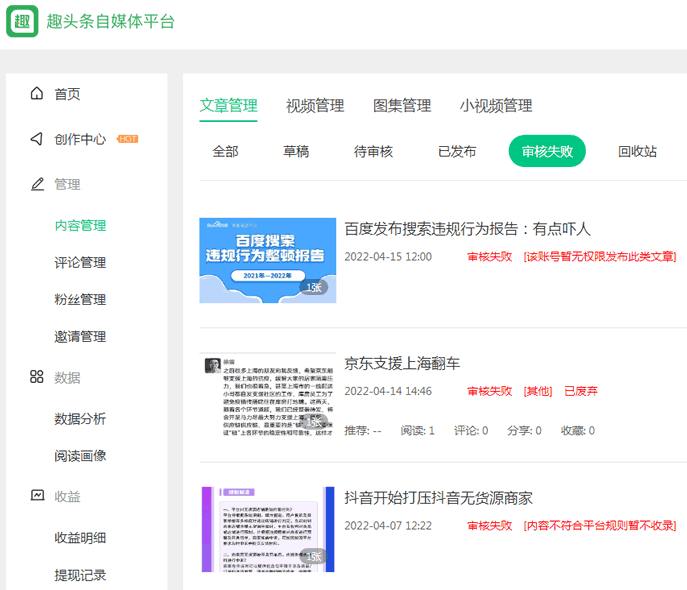This screenshot has width=687, height=590.
Task: Filter articles by 草稿
Action: tap(296, 152)
